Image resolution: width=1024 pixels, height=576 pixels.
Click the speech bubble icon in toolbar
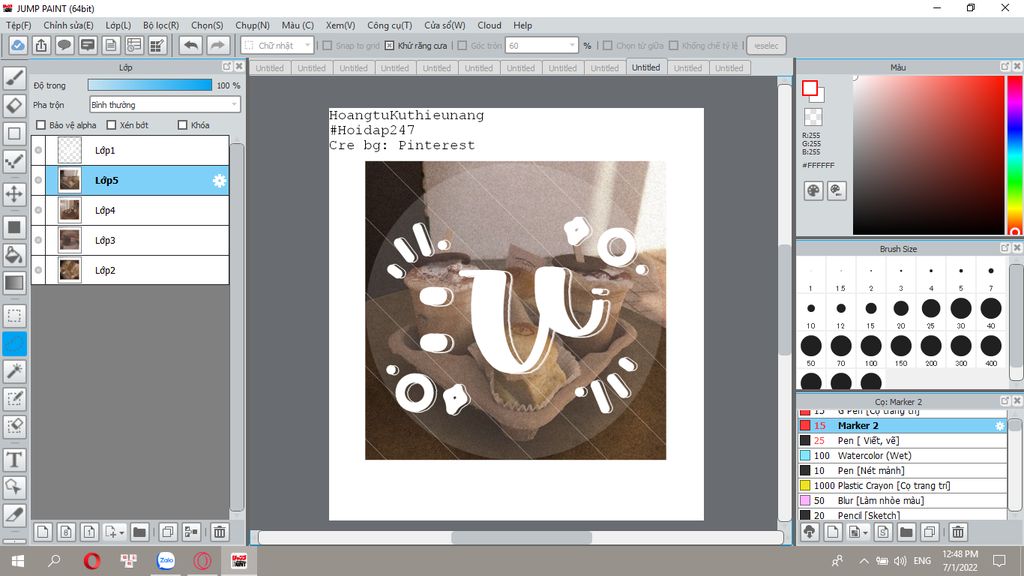(x=64, y=46)
